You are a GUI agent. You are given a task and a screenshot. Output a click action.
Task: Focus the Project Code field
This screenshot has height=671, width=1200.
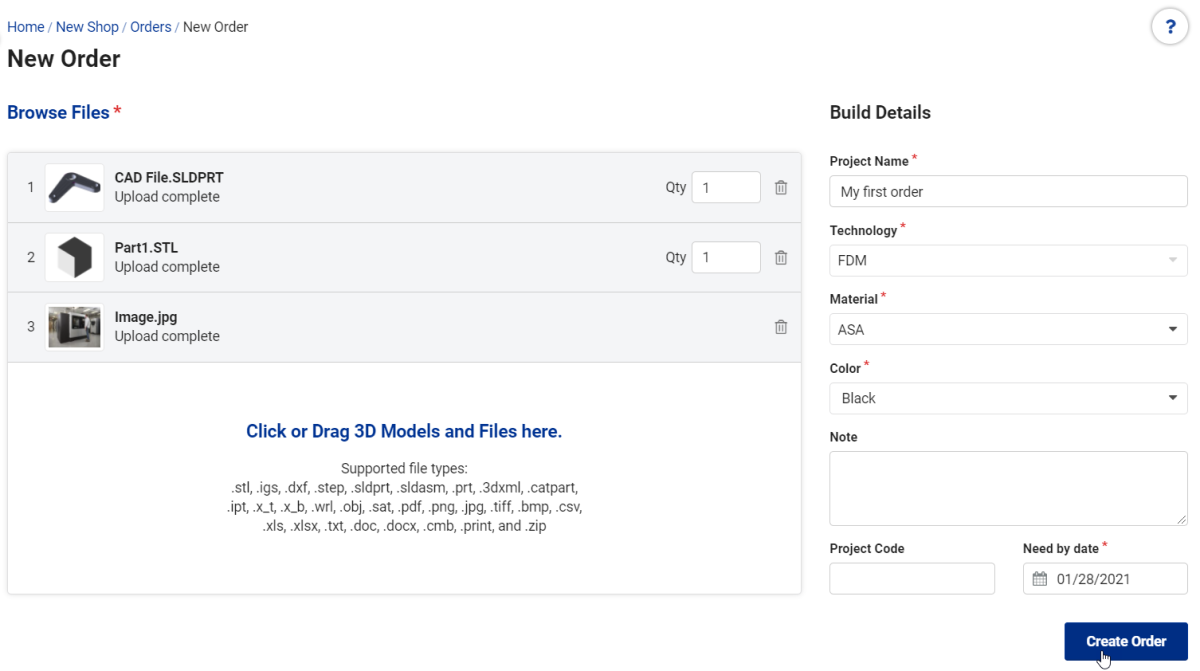pos(912,579)
